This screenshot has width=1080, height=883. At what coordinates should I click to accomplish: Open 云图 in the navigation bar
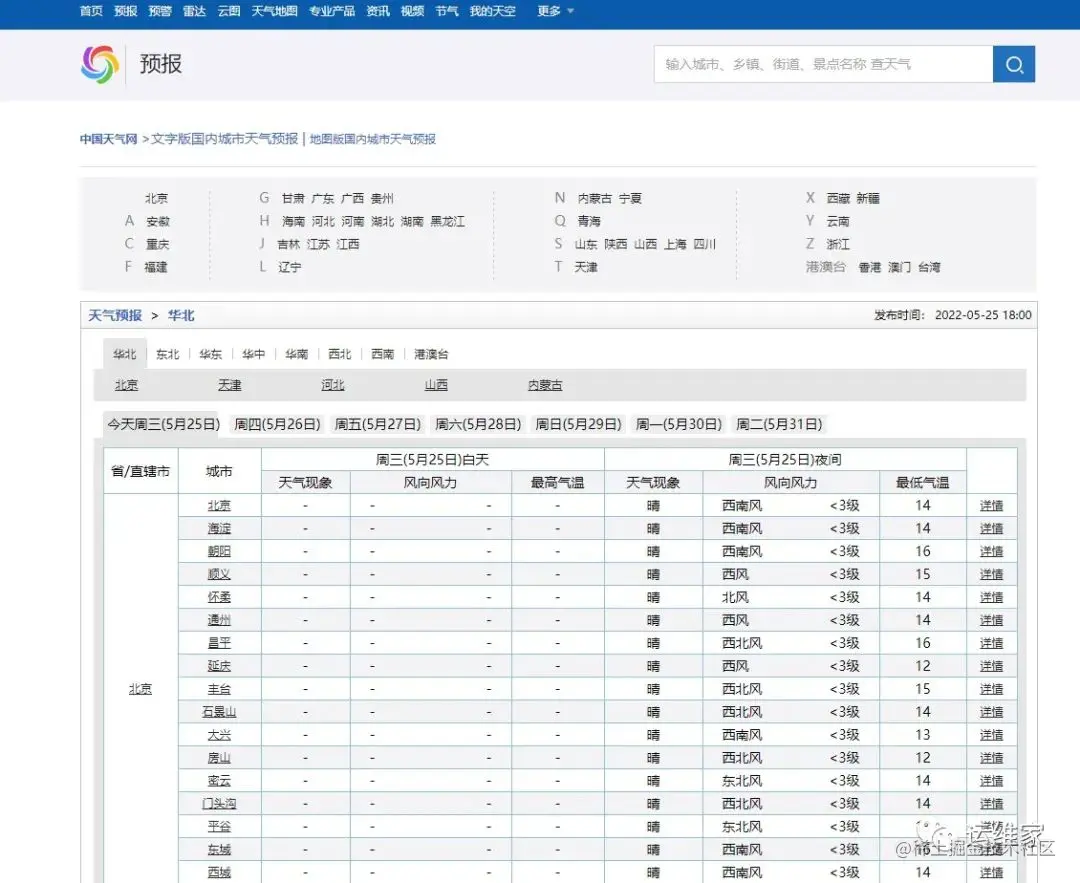(x=227, y=13)
